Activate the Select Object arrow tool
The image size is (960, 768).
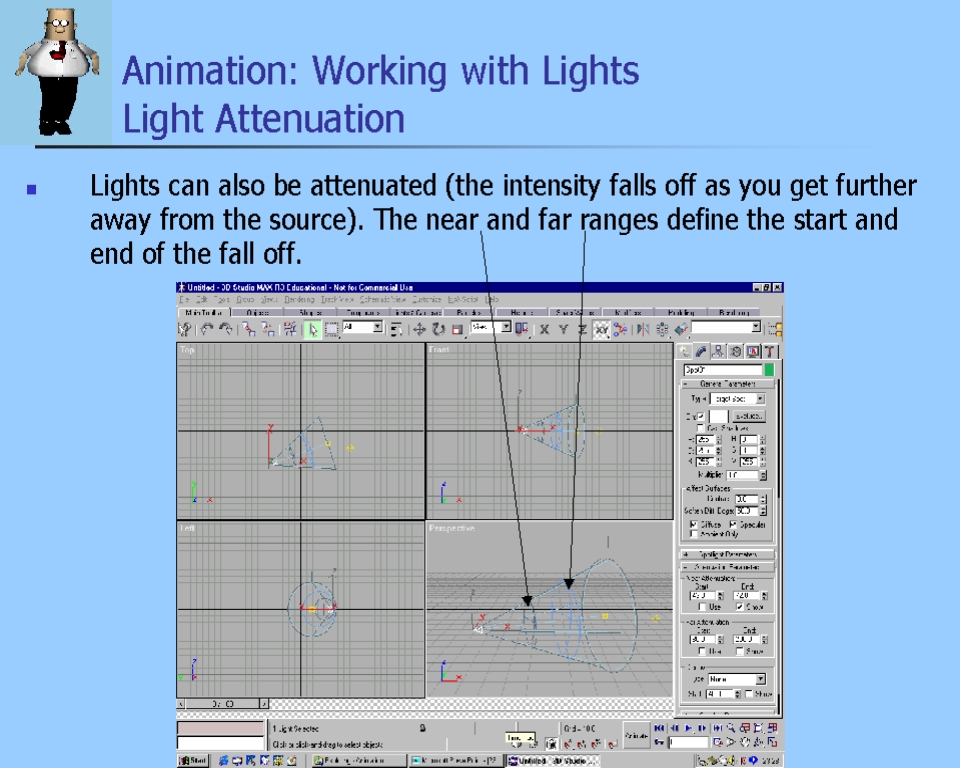coord(312,328)
